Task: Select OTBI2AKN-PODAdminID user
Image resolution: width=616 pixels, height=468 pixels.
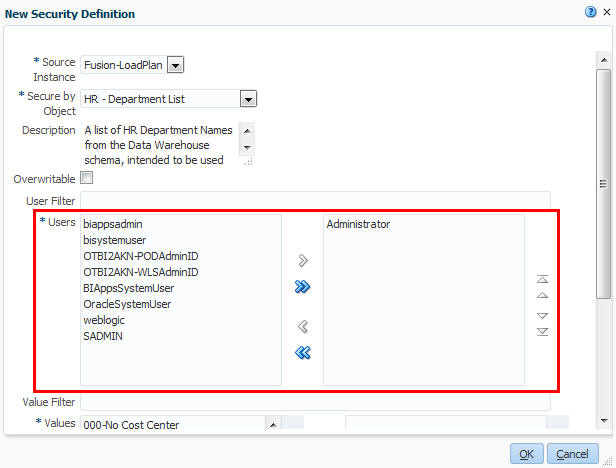Action: (x=141, y=256)
